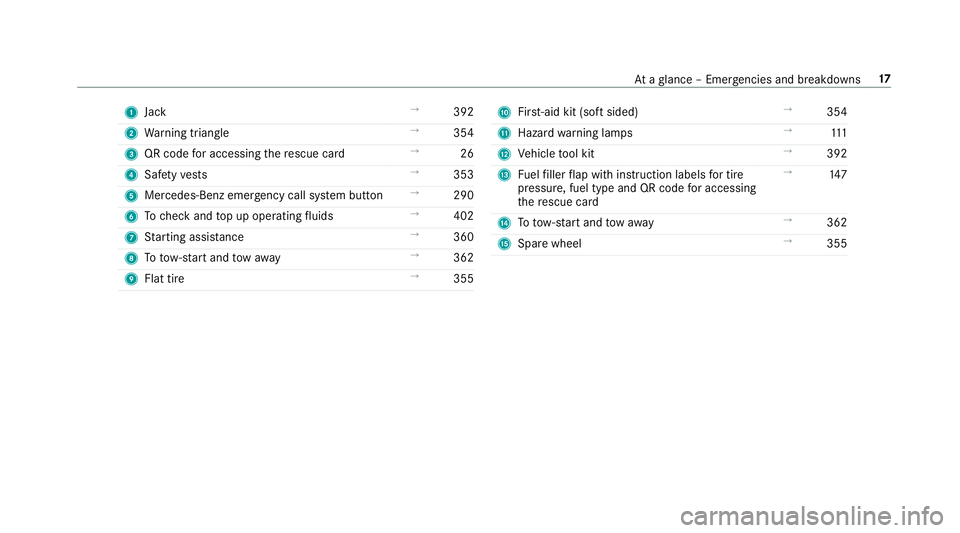
Task: Click the arrow next to Hazard warning lamps
Action: click(788, 131)
